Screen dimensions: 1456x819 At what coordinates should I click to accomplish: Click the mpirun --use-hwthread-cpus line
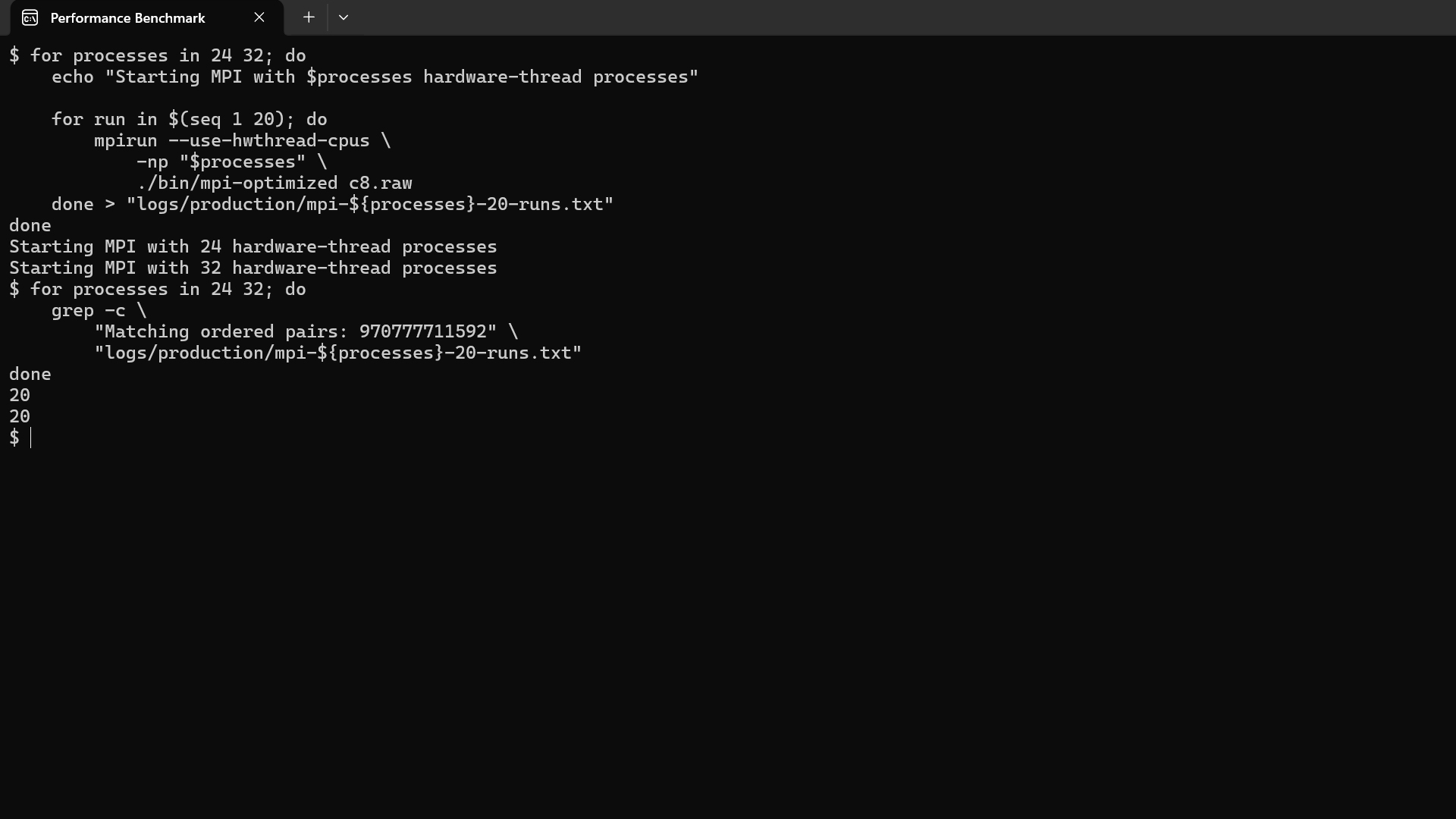242,141
